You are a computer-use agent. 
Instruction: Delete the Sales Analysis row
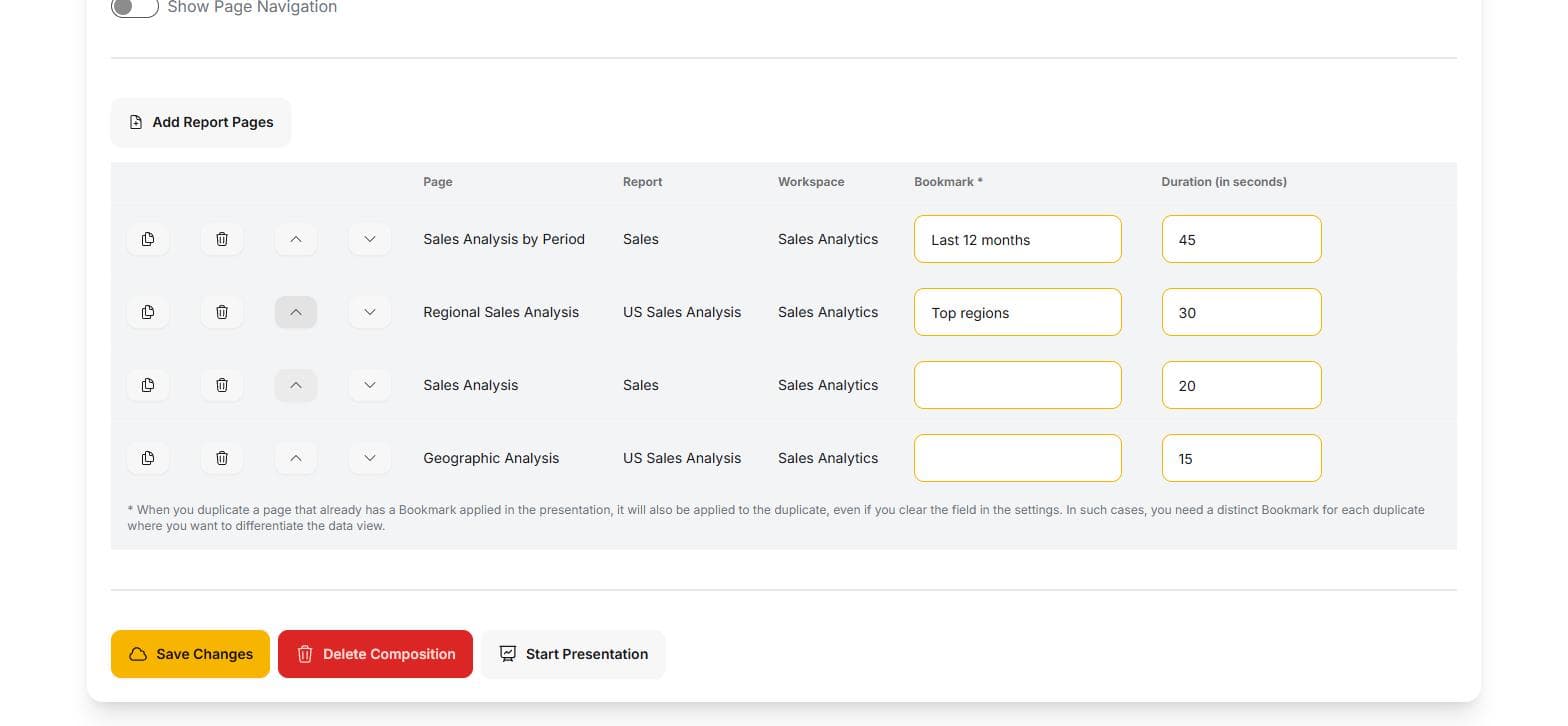click(222, 385)
